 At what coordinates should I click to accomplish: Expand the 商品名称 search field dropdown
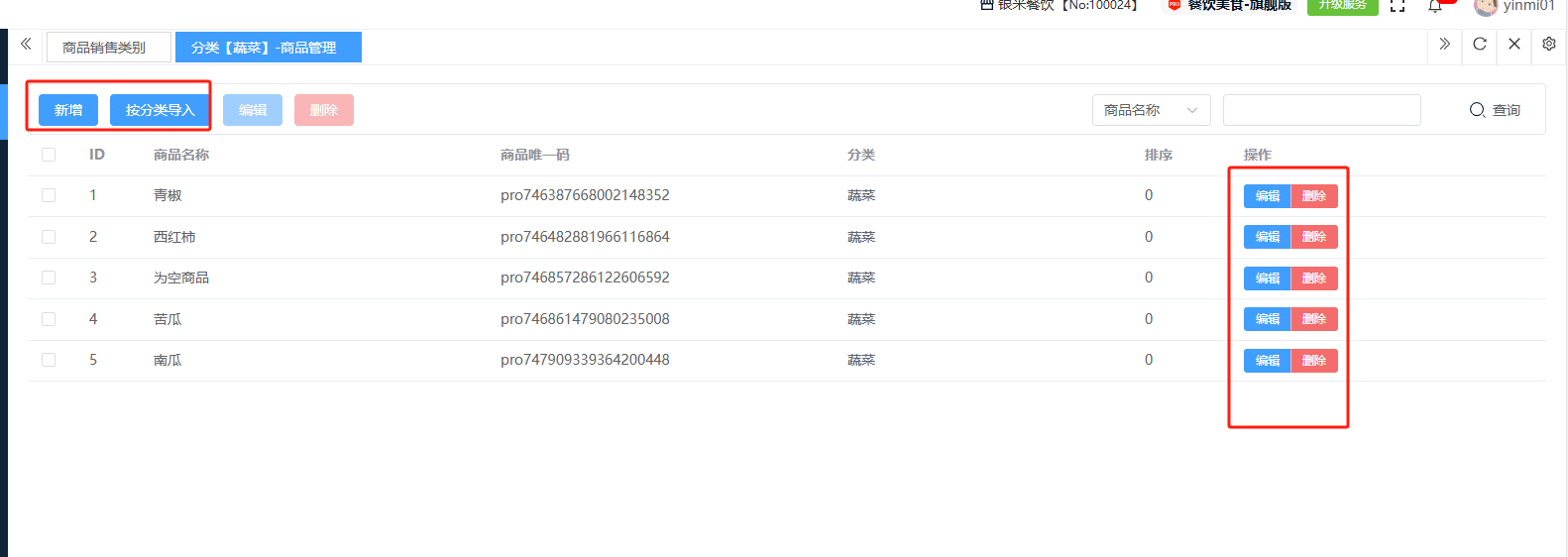point(1151,110)
